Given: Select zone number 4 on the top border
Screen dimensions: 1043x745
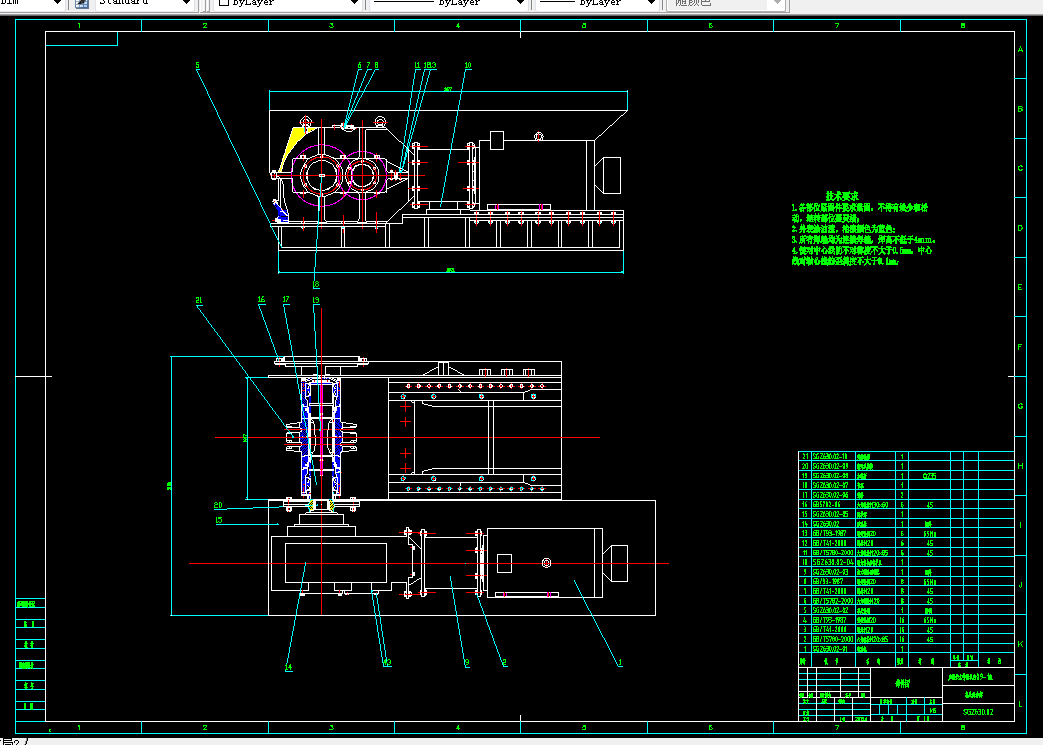Looking at the screenshot, I should 458,26.
